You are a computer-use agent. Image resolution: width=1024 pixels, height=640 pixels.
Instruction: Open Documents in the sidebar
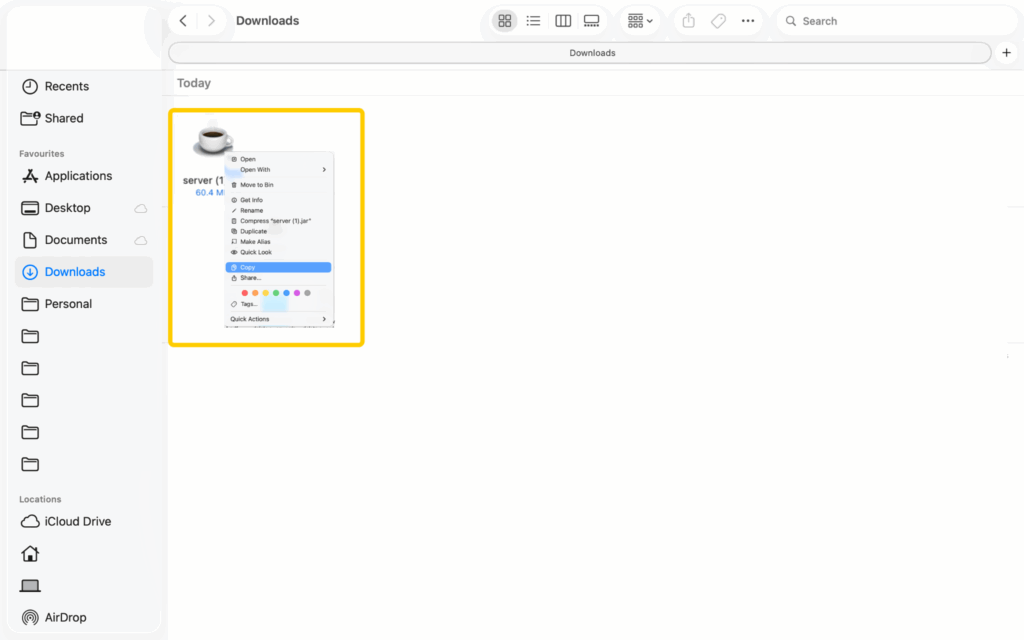(84, 240)
